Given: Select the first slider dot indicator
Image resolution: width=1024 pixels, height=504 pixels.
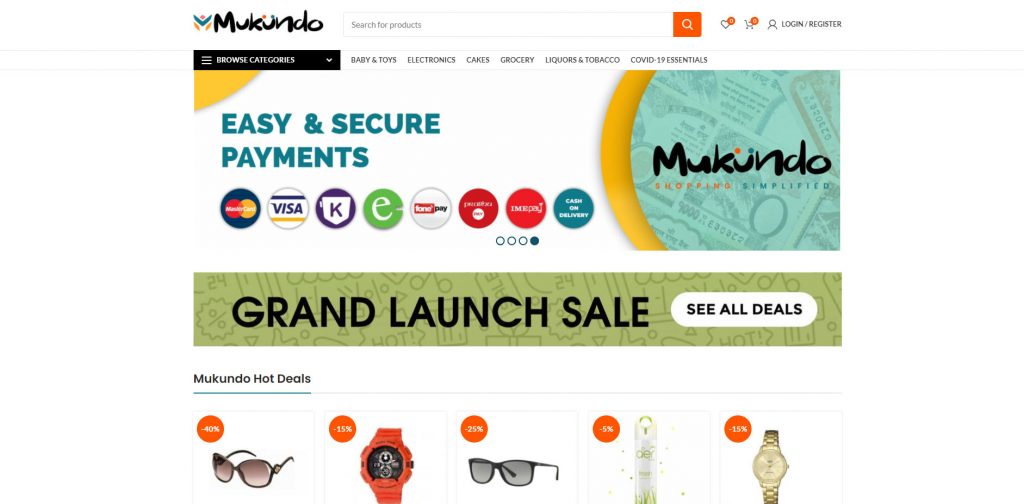Looking at the screenshot, I should click(x=500, y=241).
